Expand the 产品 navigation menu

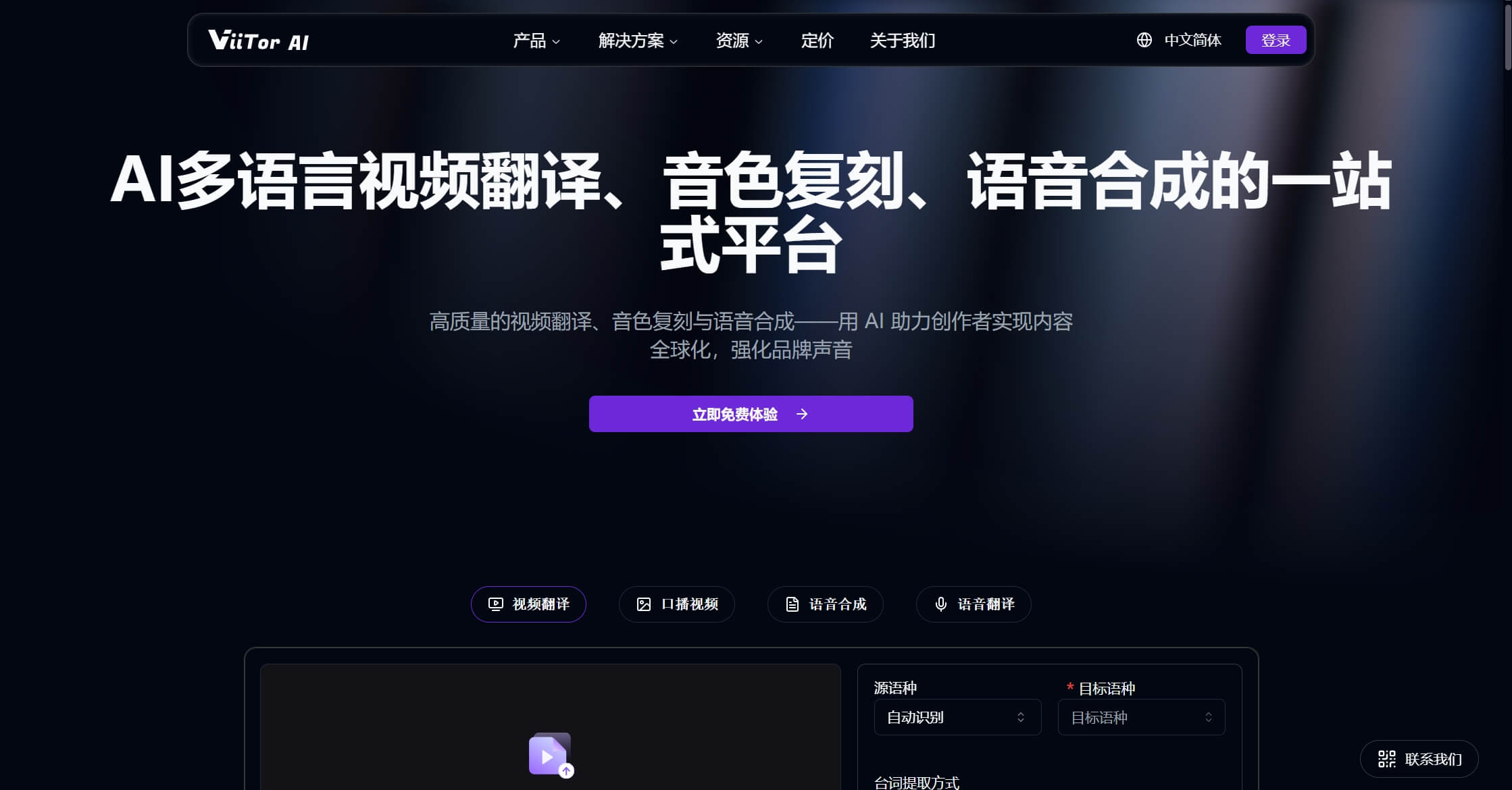pos(536,41)
